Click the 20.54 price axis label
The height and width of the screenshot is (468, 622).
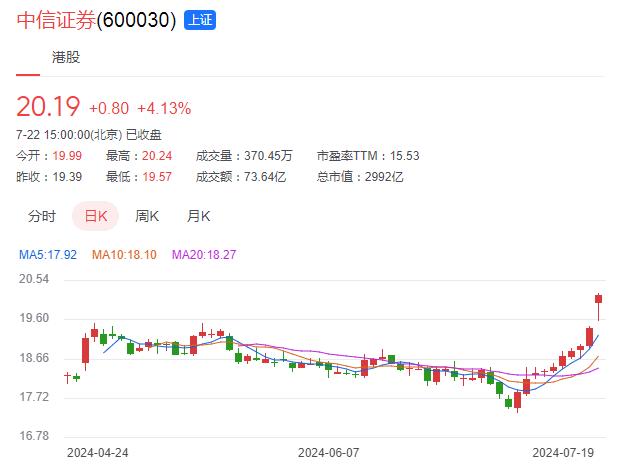click(x=34, y=279)
